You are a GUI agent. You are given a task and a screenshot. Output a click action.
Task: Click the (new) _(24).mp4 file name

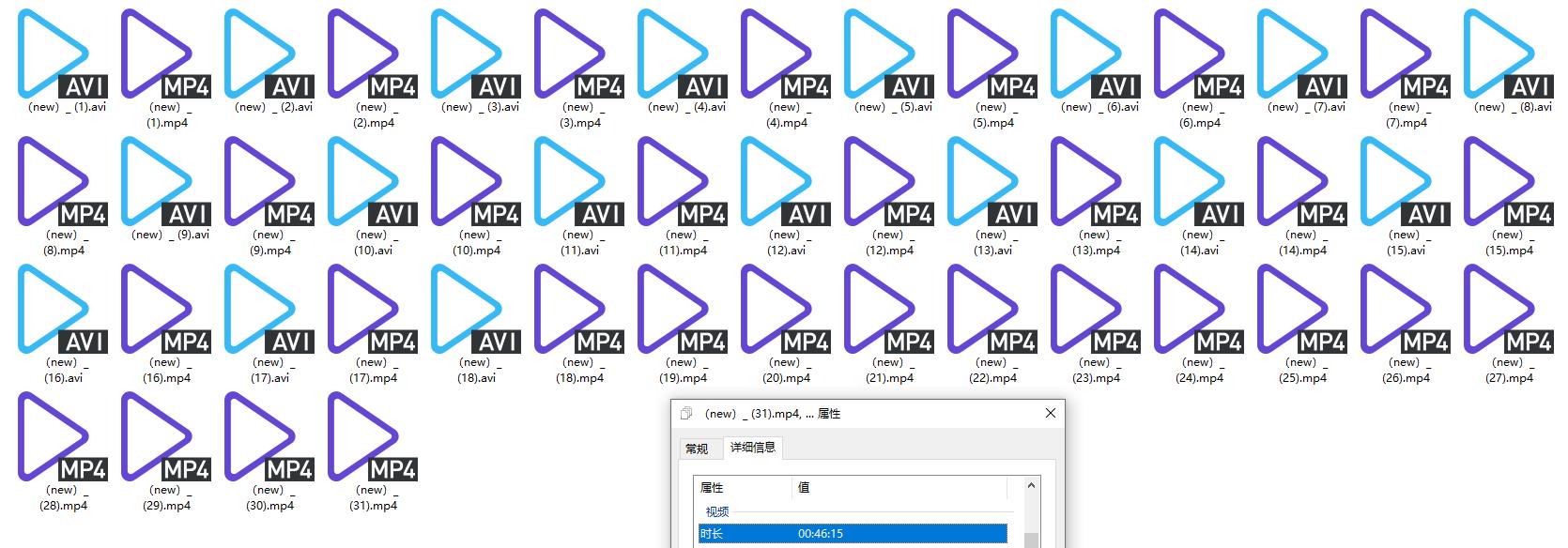point(1198,371)
